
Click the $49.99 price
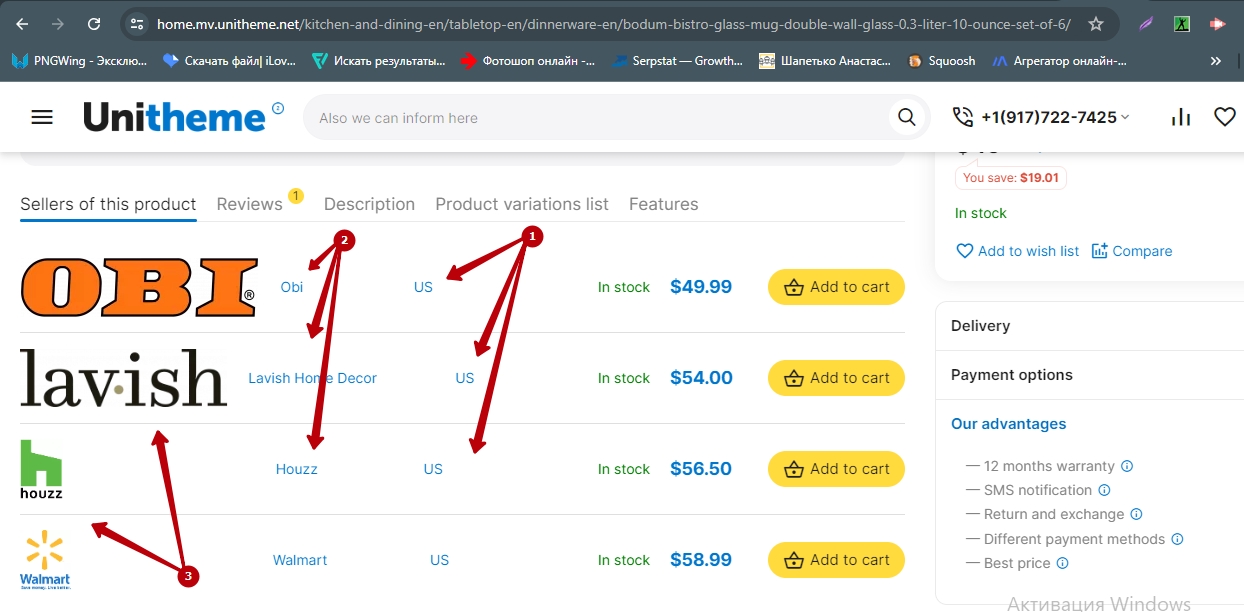tap(701, 287)
